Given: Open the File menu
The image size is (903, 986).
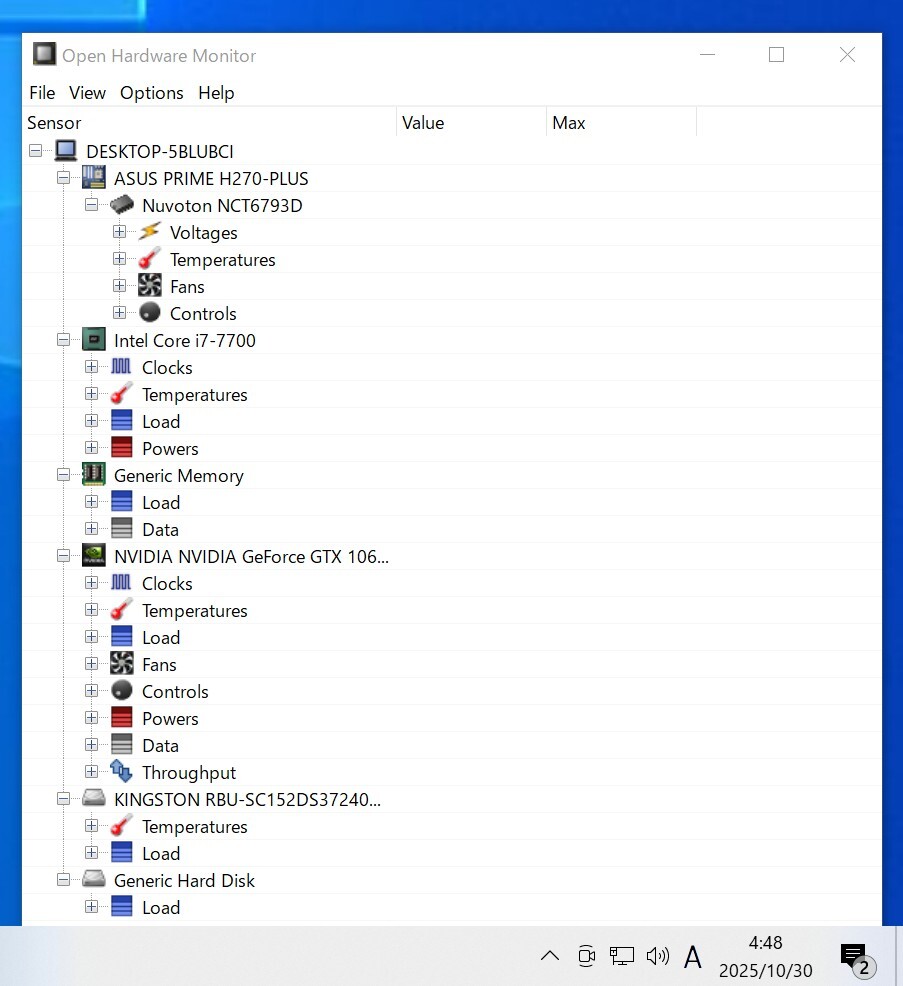Looking at the screenshot, I should [42, 92].
